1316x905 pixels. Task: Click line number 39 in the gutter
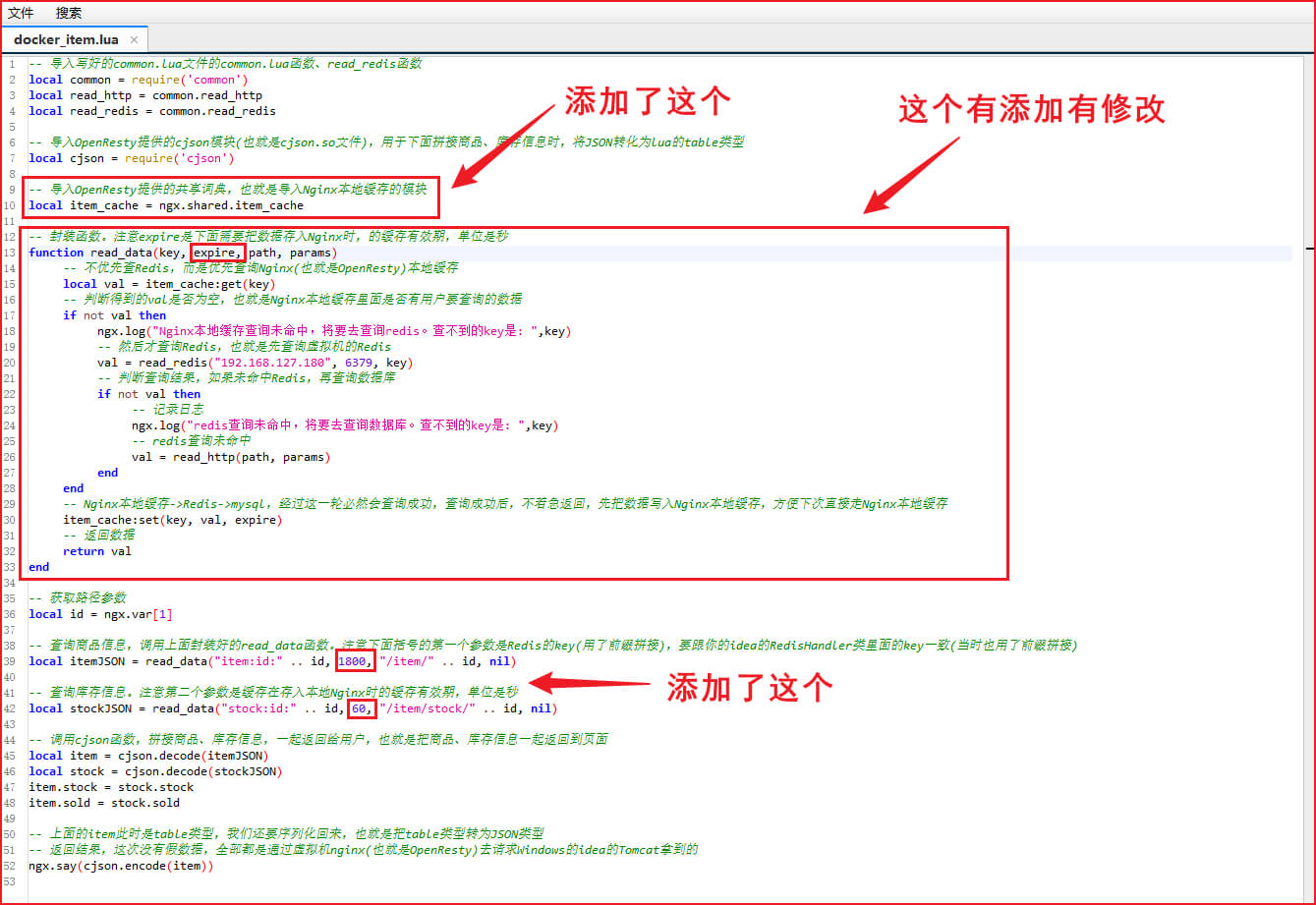[x=10, y=661]
